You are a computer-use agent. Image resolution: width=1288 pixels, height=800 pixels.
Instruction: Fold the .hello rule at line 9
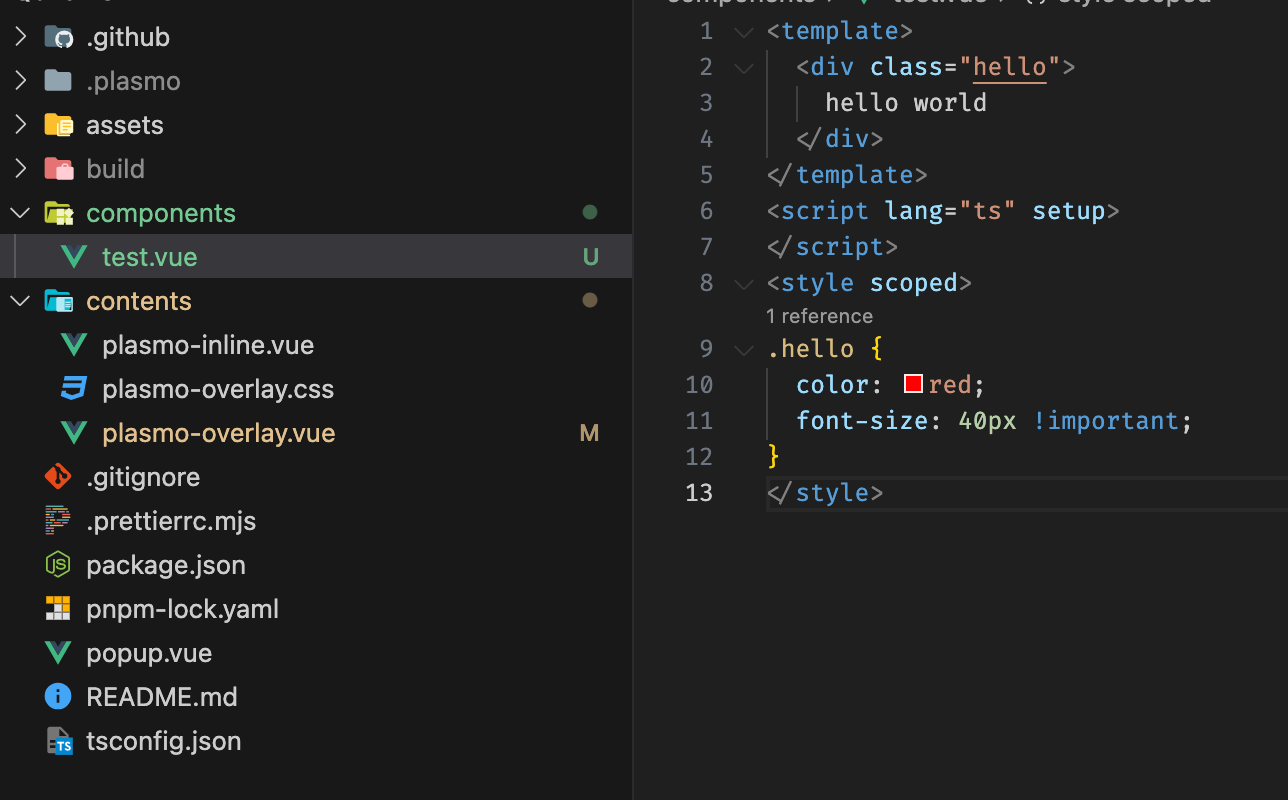[x=743, y=349]
